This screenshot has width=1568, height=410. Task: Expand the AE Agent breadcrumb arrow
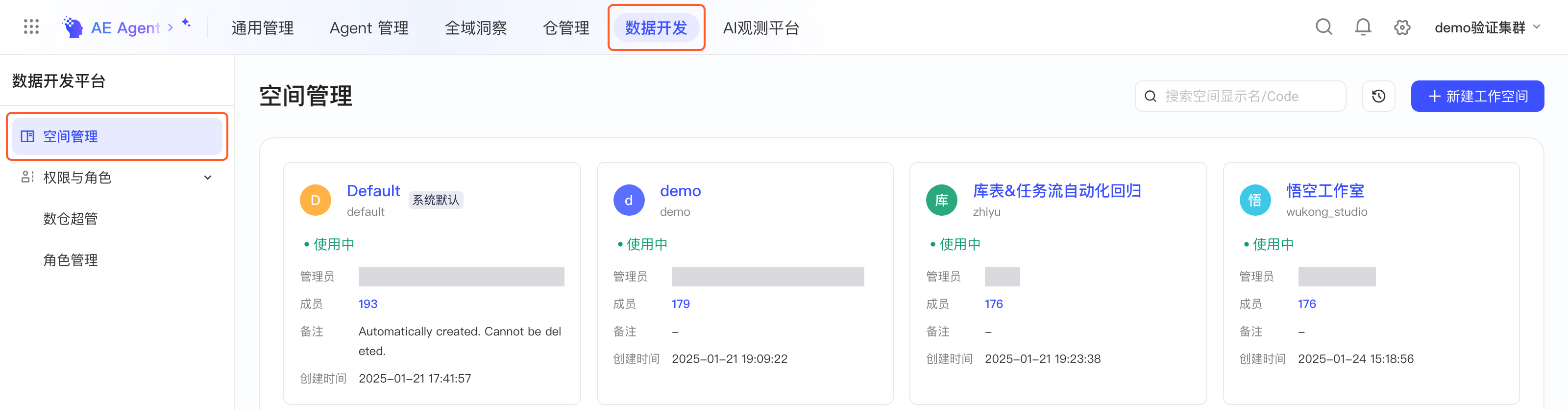point(171,27)
